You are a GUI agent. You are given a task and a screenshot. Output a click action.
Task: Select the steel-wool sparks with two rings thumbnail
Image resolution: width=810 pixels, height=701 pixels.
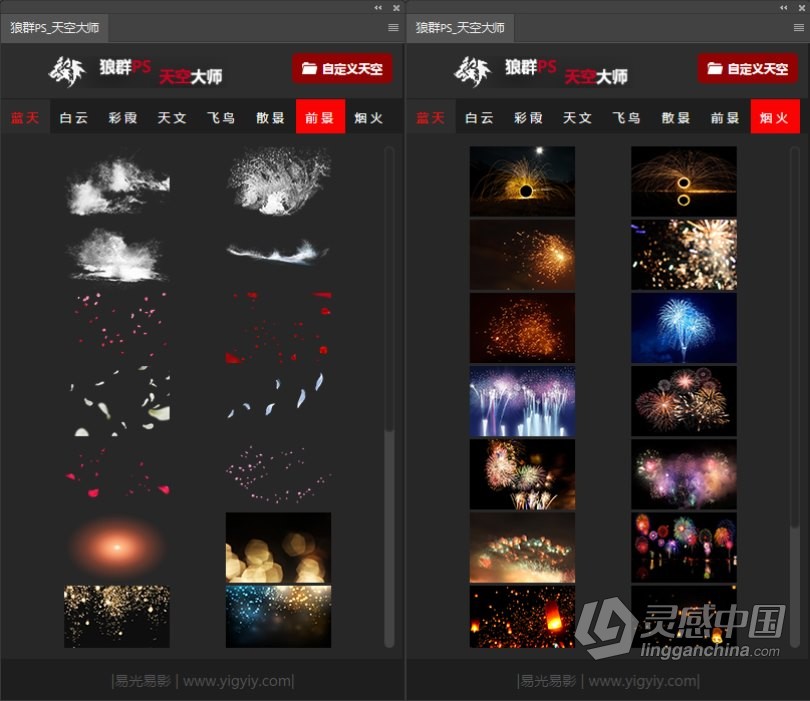684,182
